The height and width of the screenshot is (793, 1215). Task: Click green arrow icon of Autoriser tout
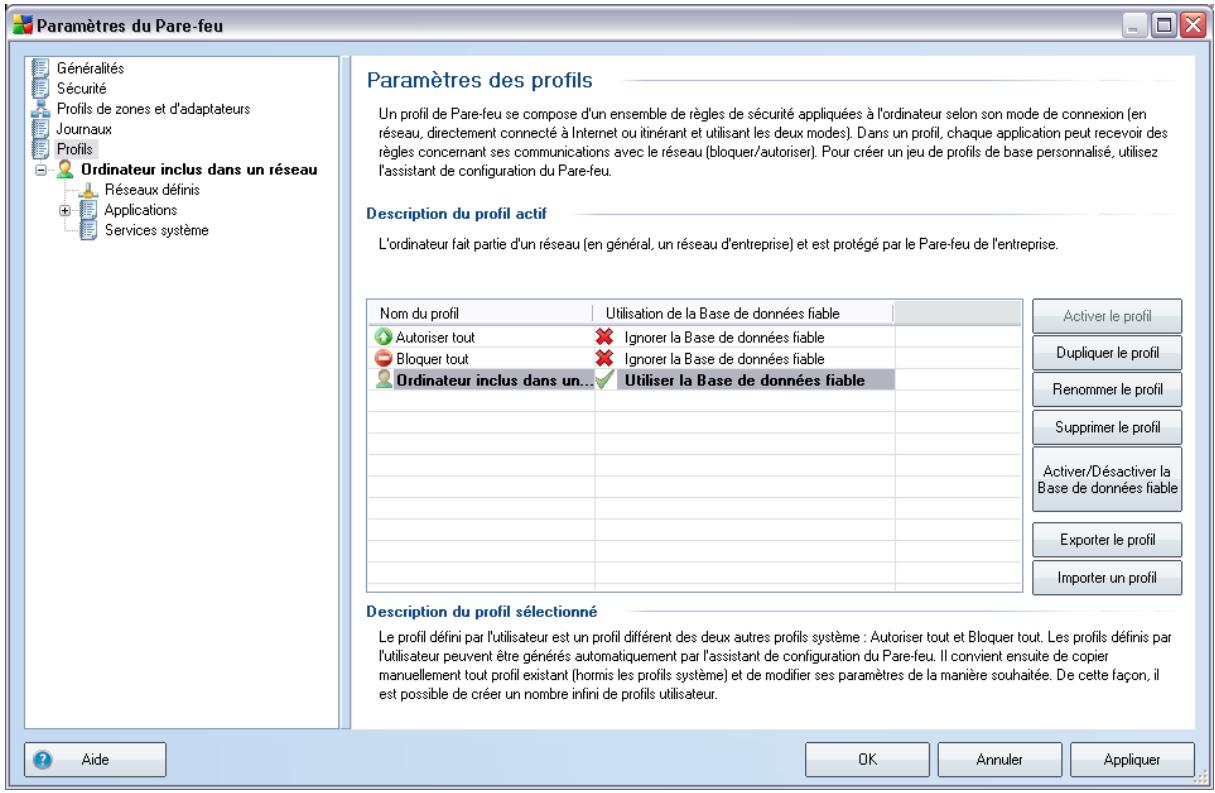tap(385, 337)
